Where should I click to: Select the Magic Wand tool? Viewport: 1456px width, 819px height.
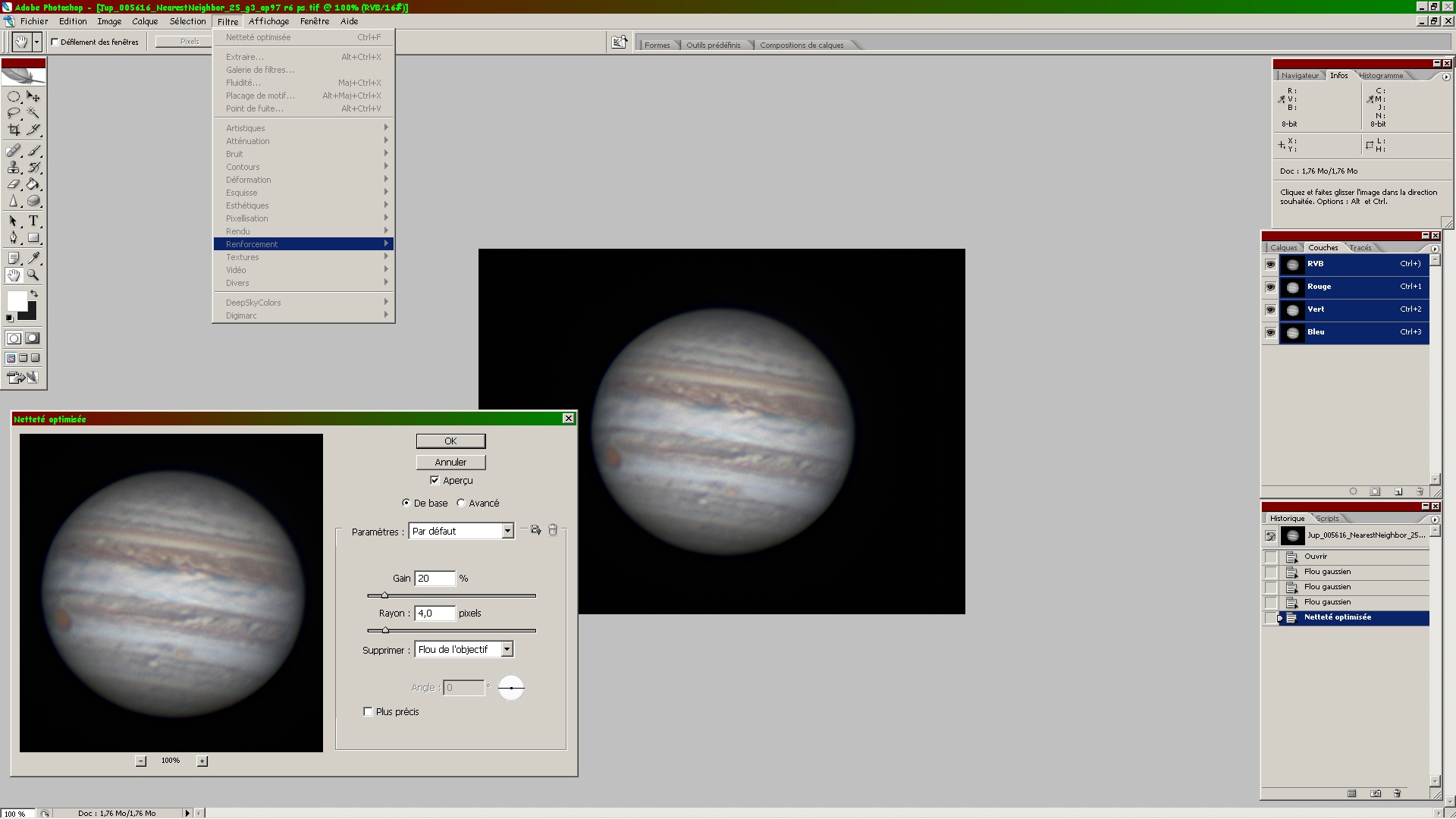point(33,113)
